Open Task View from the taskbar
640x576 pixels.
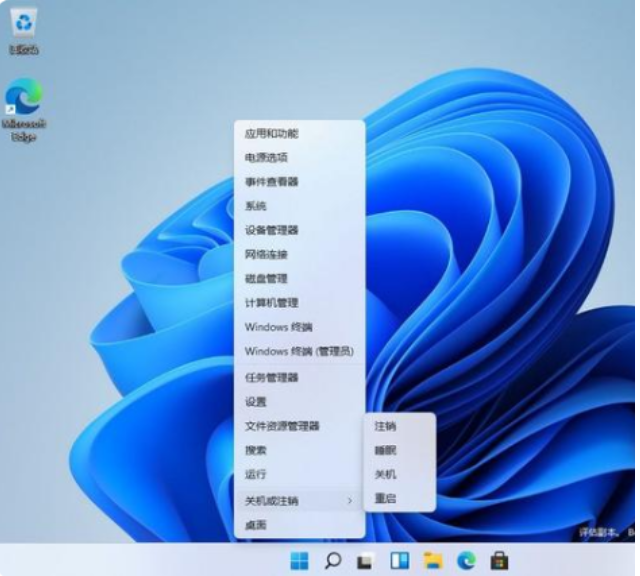[x=366, y=561]
